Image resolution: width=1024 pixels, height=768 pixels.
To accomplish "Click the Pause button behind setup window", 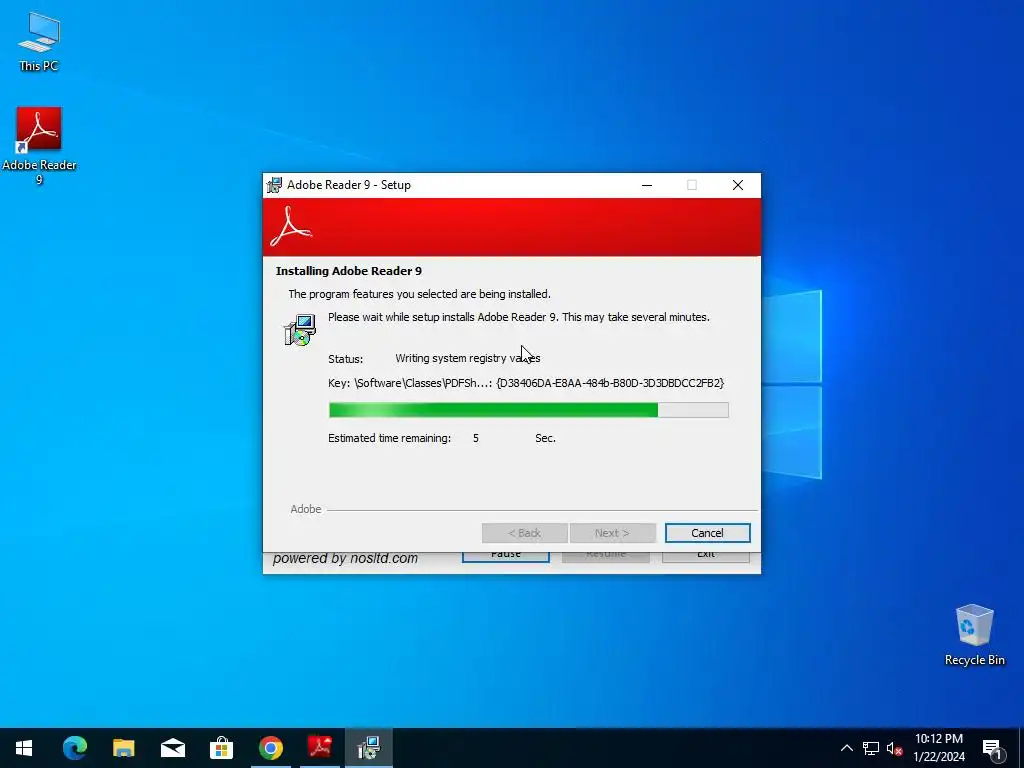I will click(x=505, y=556).
